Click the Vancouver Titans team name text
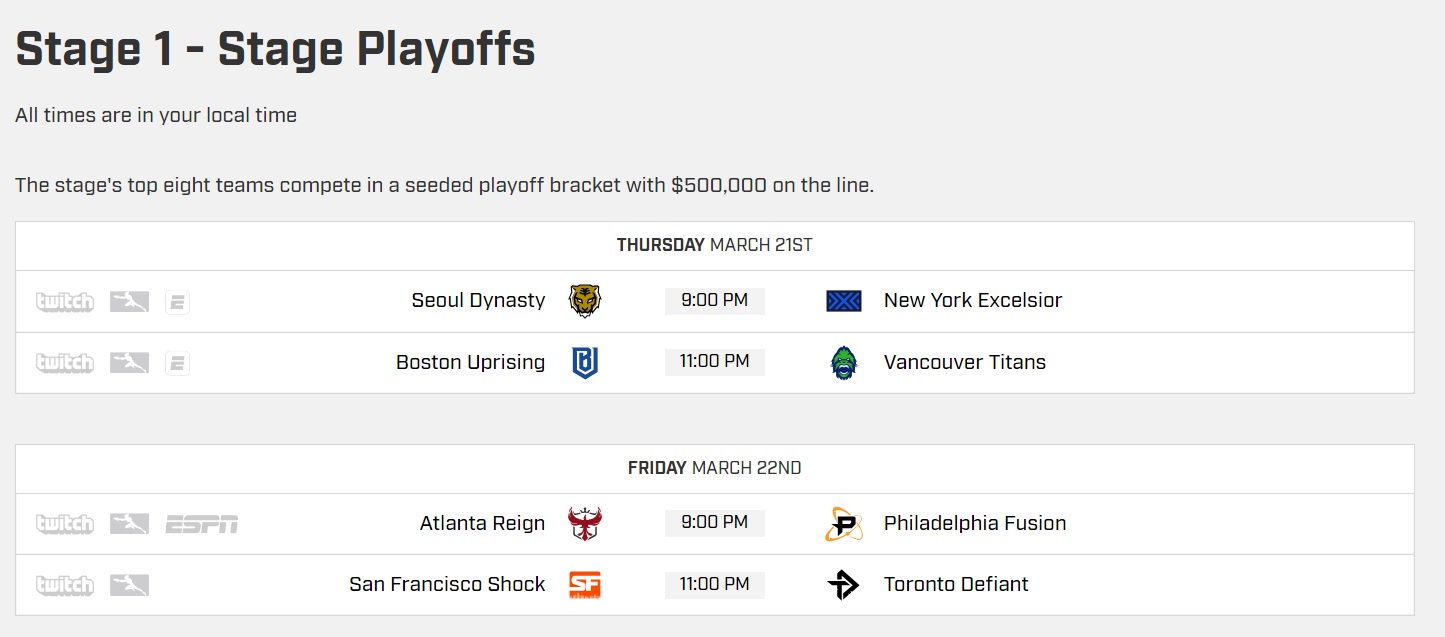 pos(964,362)
